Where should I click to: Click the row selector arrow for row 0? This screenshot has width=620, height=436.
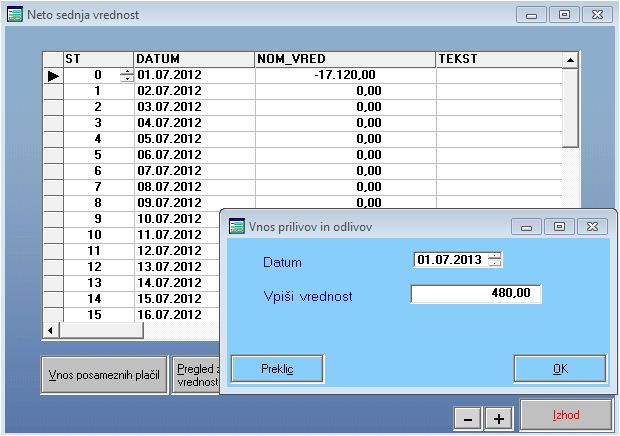(x=53, y=75)
